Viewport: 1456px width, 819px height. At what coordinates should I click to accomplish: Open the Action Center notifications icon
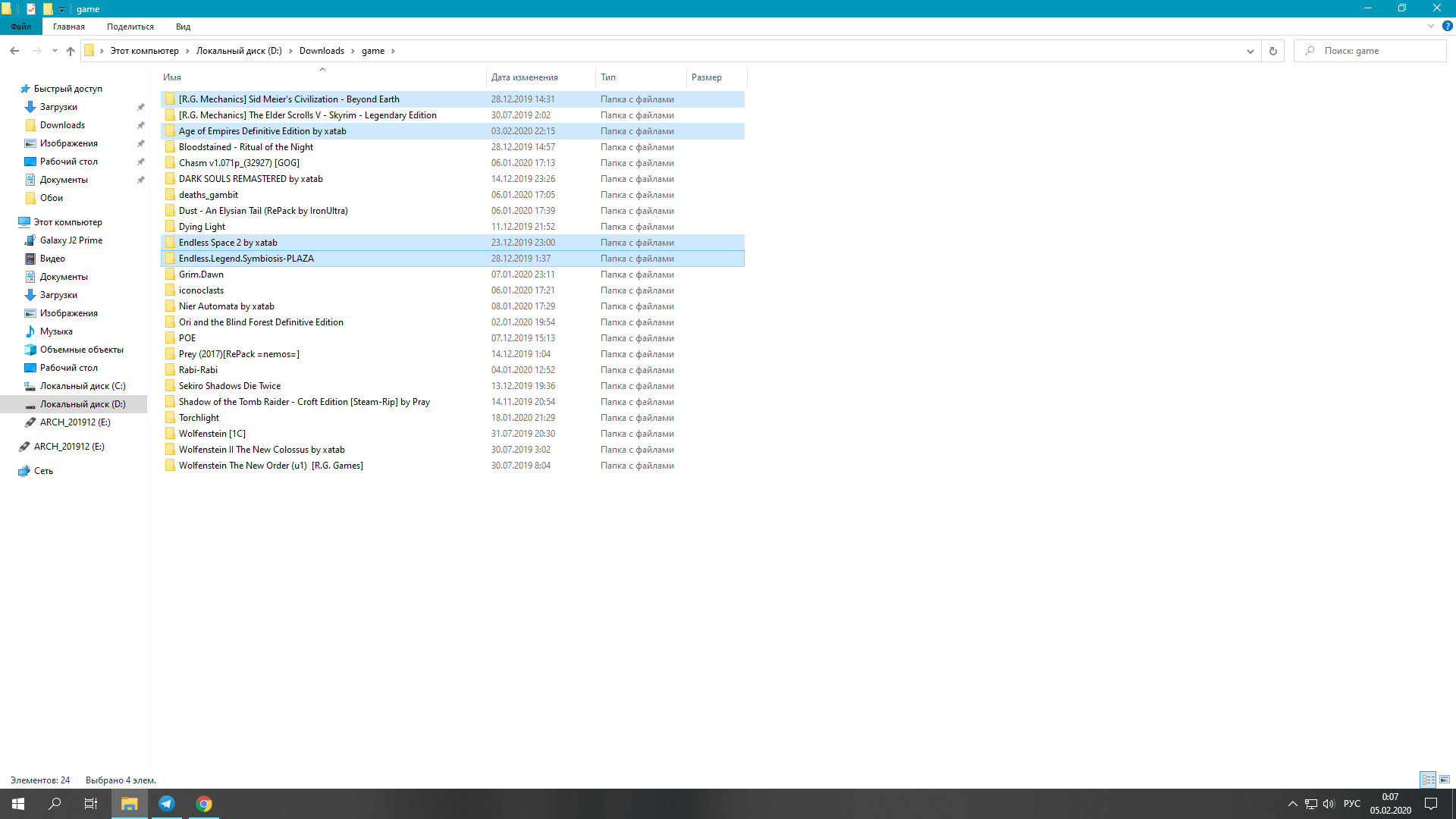pyautogui.click(x=1431, y=804)
